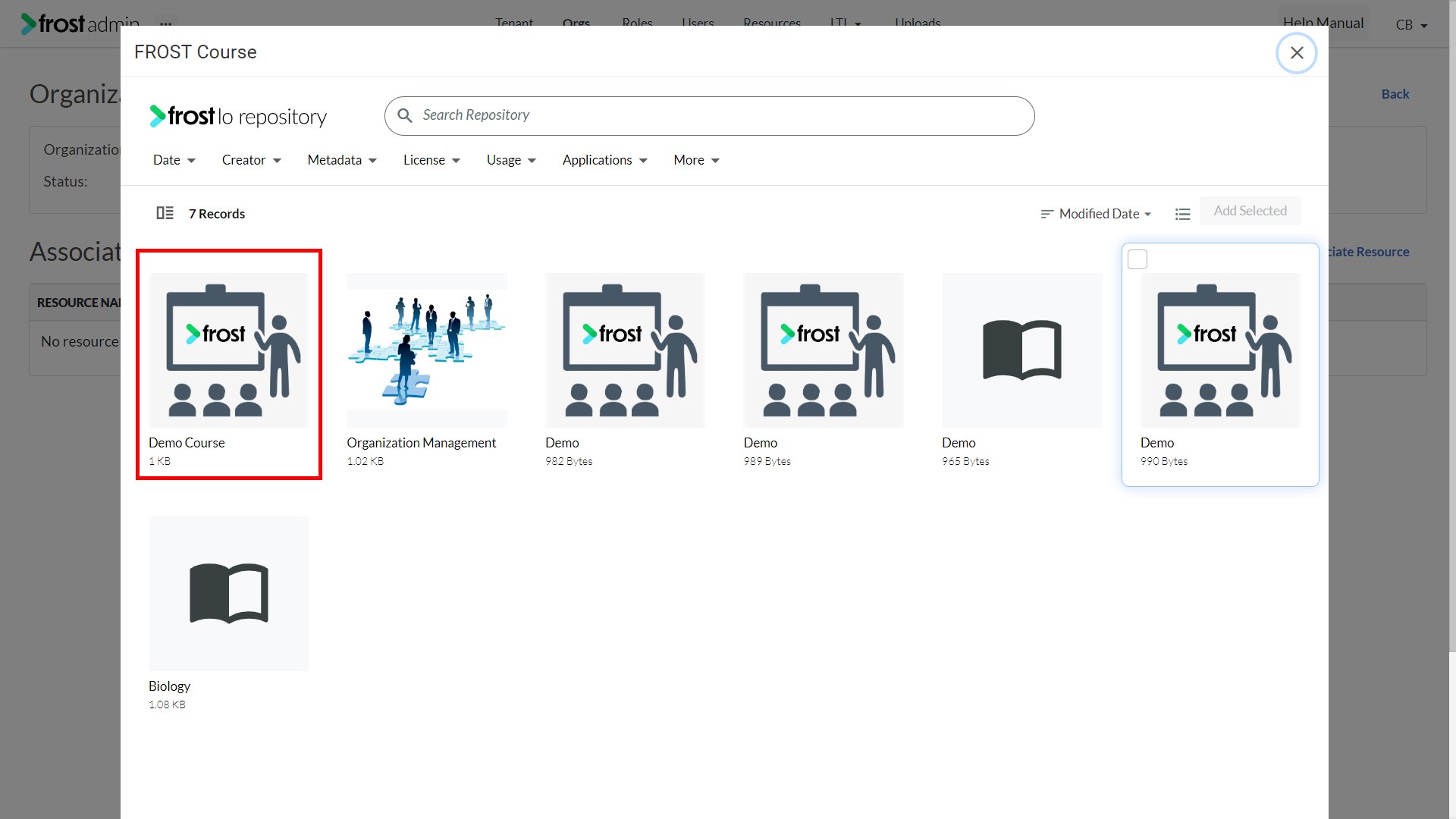Screen dimensions: 1456x819
Task: Select the Demo Course thumbnail
Action: pyautogui.click(x=228, y=350)
